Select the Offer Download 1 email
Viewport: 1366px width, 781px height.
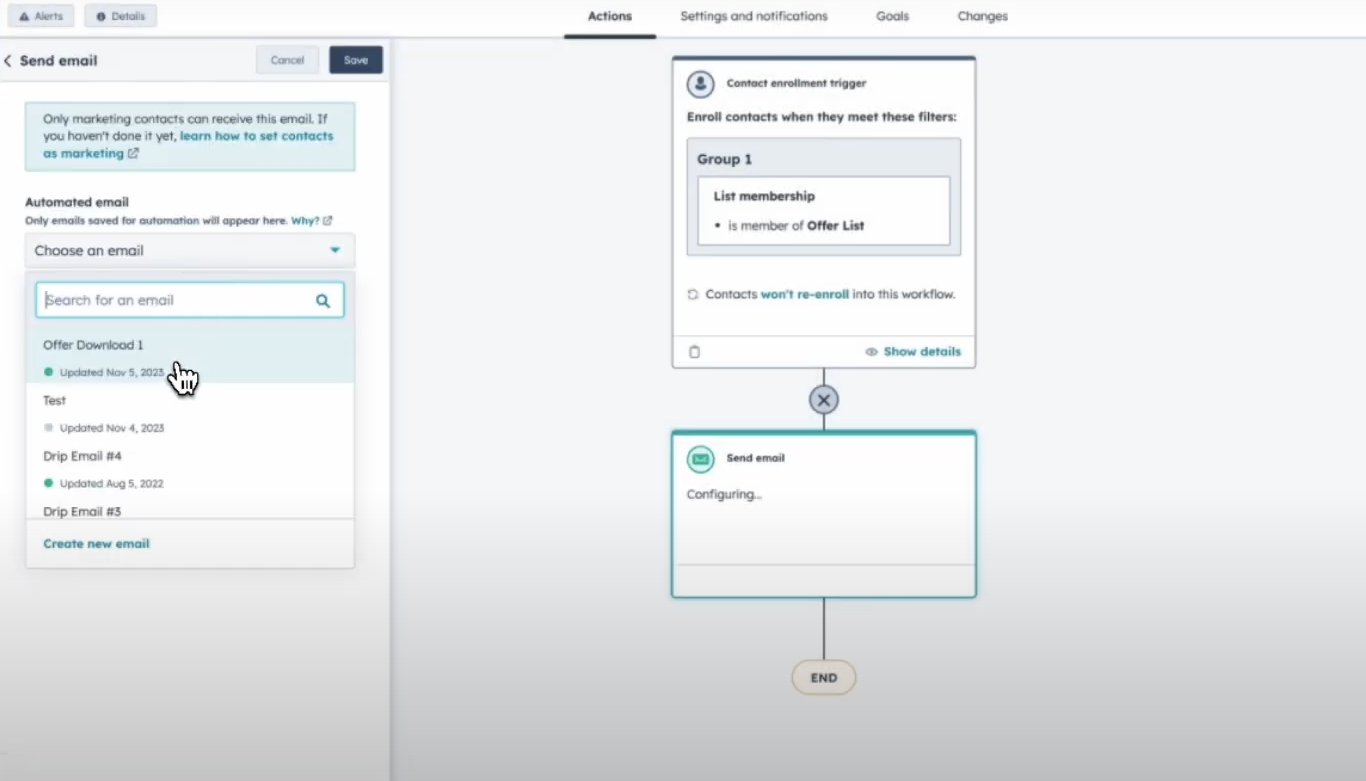coord(190,356)
